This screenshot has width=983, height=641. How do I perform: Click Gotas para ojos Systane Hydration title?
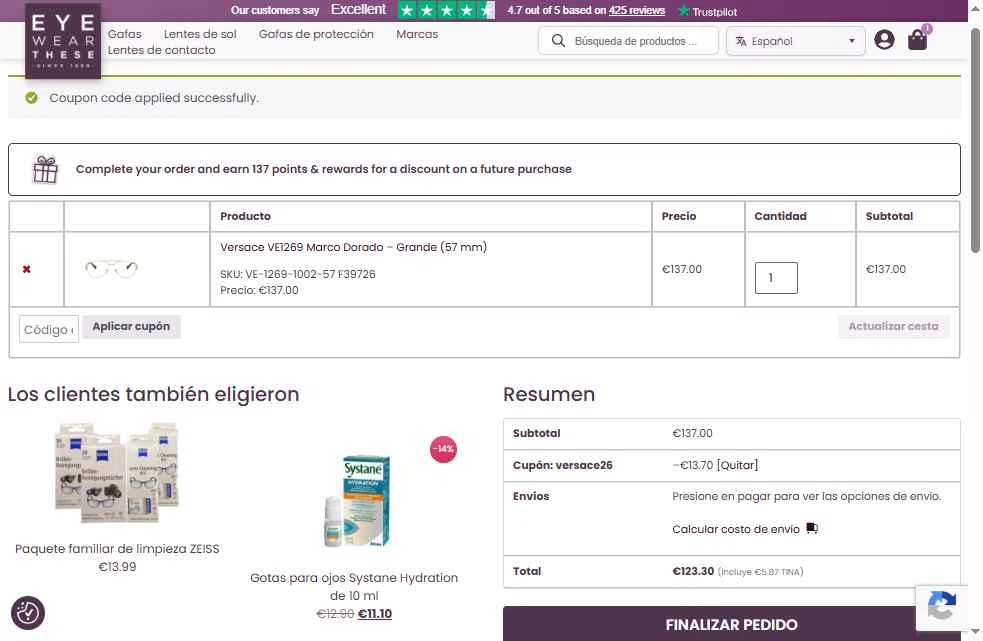click(x=354, y=586)
